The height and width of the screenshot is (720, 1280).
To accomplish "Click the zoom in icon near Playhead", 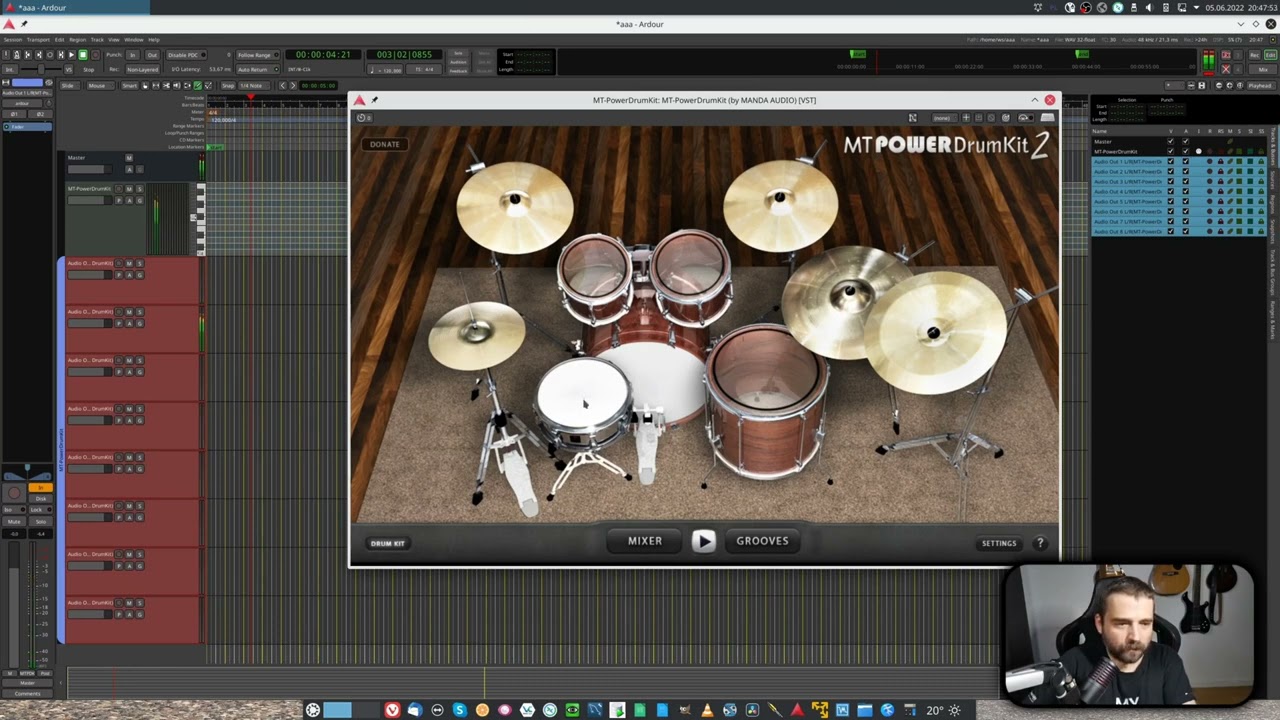I will [1229, 85].
